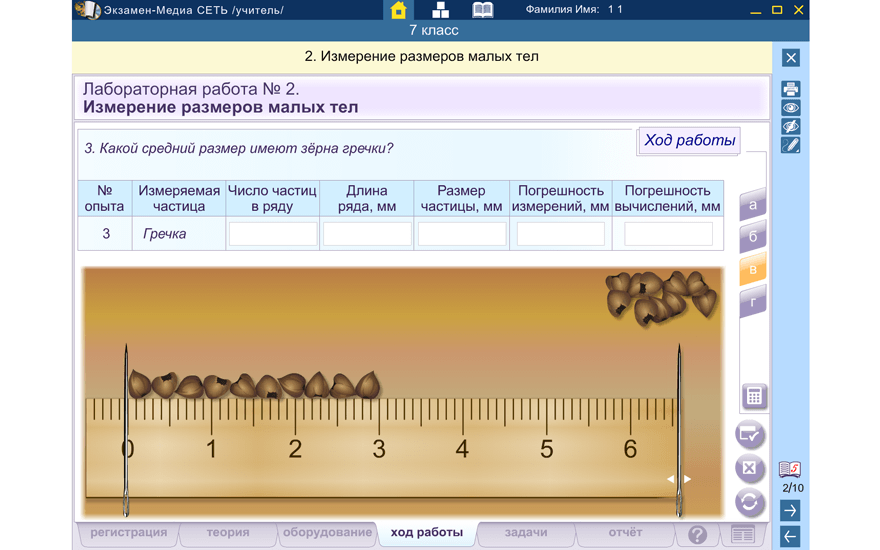Click the «Размер частицы, мм» input
Image resolution: width=880 pixels, height=550 pixels.
coord(462,234)
